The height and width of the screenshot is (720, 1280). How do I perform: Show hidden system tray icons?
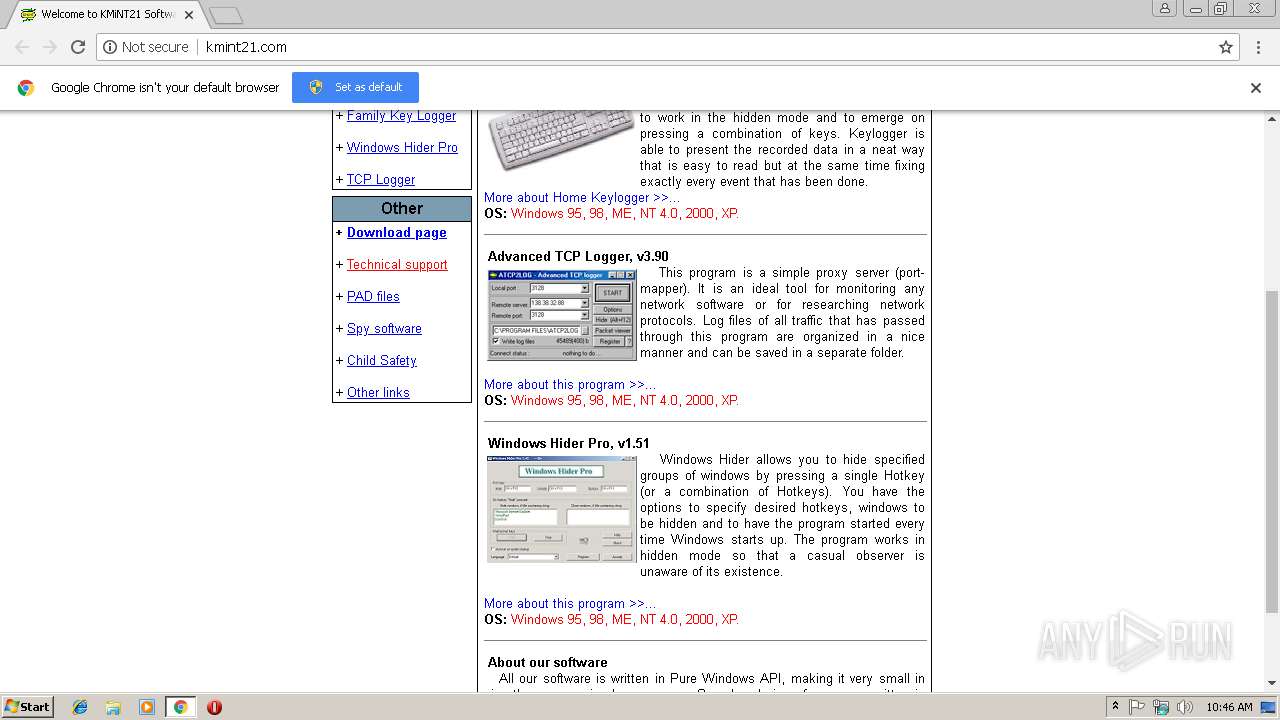(x=1115, y=707)
